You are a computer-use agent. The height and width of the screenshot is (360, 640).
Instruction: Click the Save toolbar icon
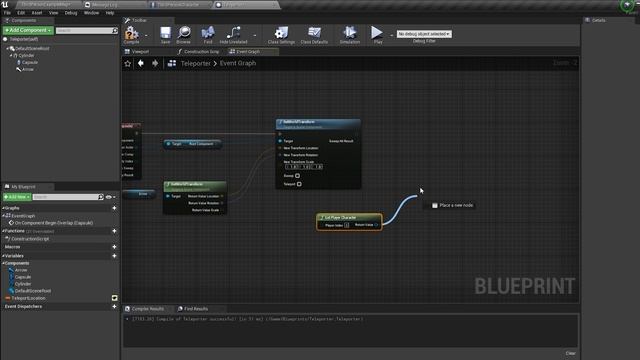[165, 33]
